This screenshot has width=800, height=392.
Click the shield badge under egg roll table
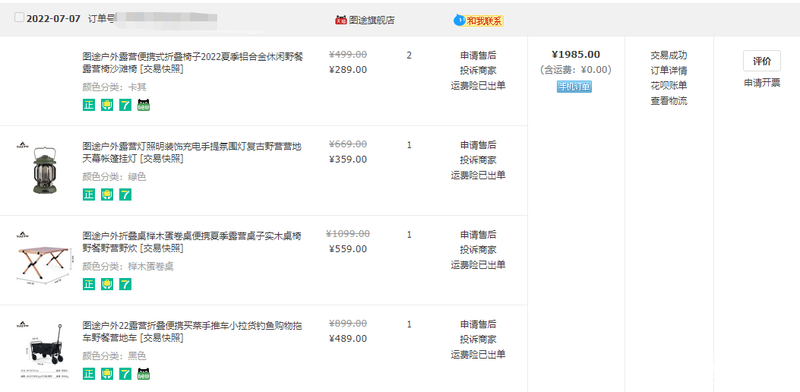pyautogui.click(x=107, y=284)
